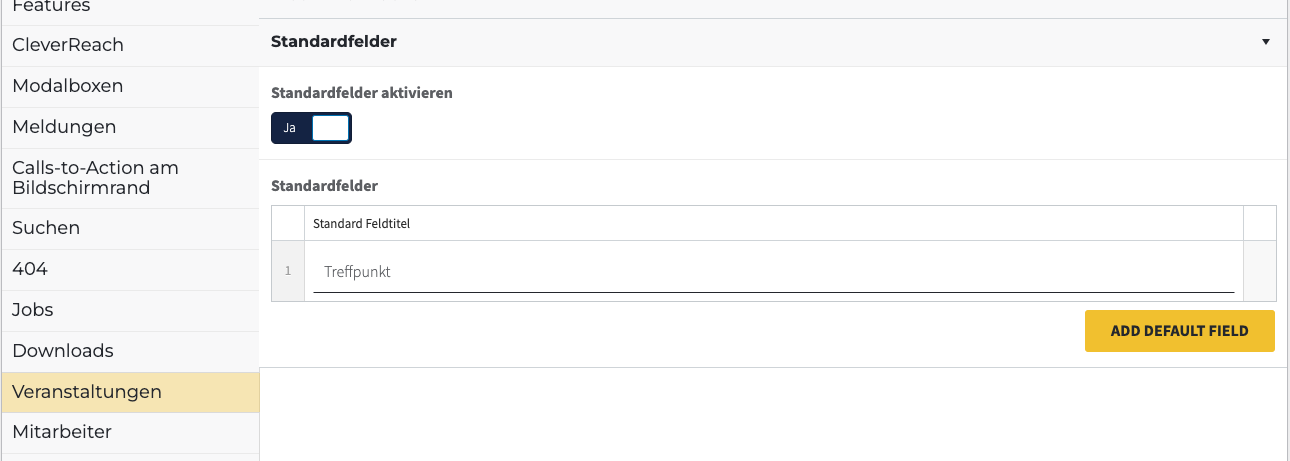
Task: Click row number 1 handle
Action: click(x=288, y=271)
